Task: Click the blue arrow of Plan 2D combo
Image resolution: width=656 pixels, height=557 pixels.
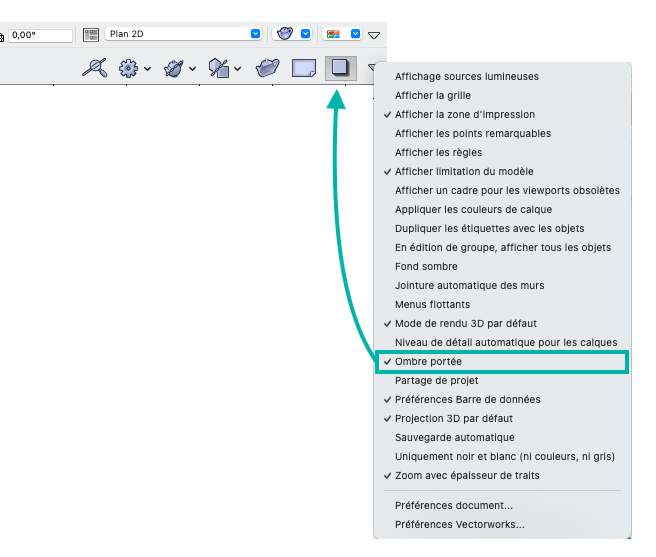Action: pyautogui.click(x=255, y=34)
